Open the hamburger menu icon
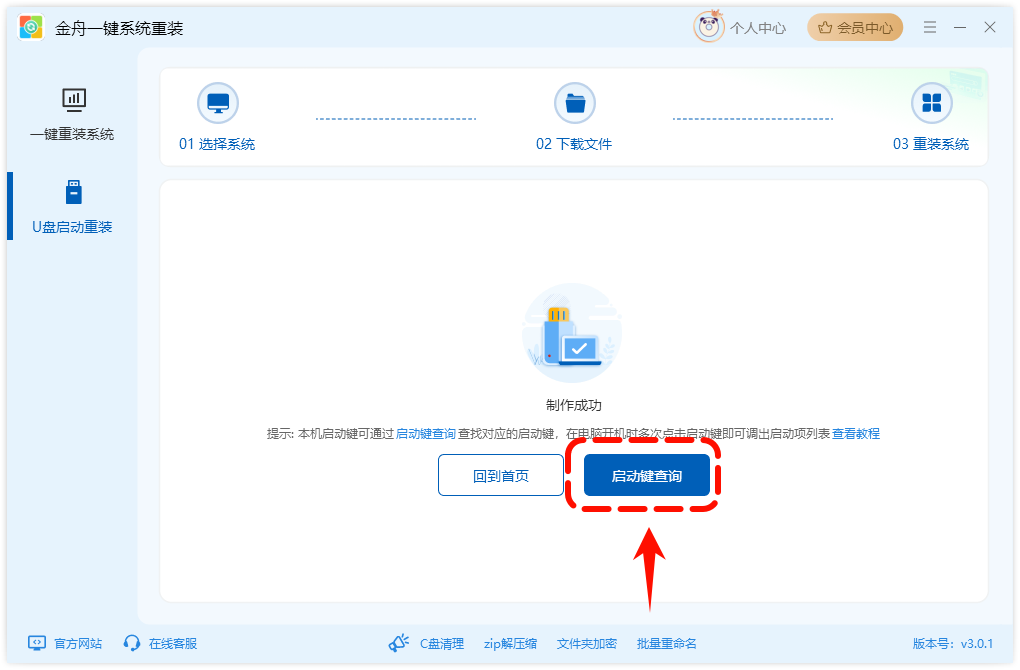1020x670 pixels. (930, 27)
